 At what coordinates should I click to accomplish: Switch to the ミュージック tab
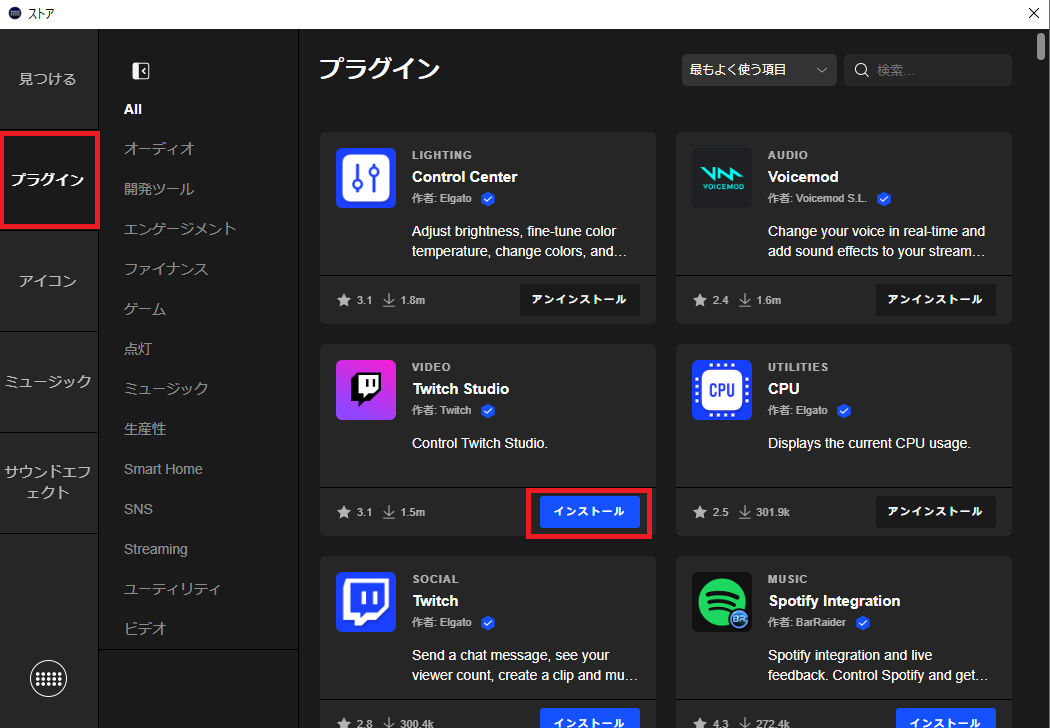click(x=47, y=380)
